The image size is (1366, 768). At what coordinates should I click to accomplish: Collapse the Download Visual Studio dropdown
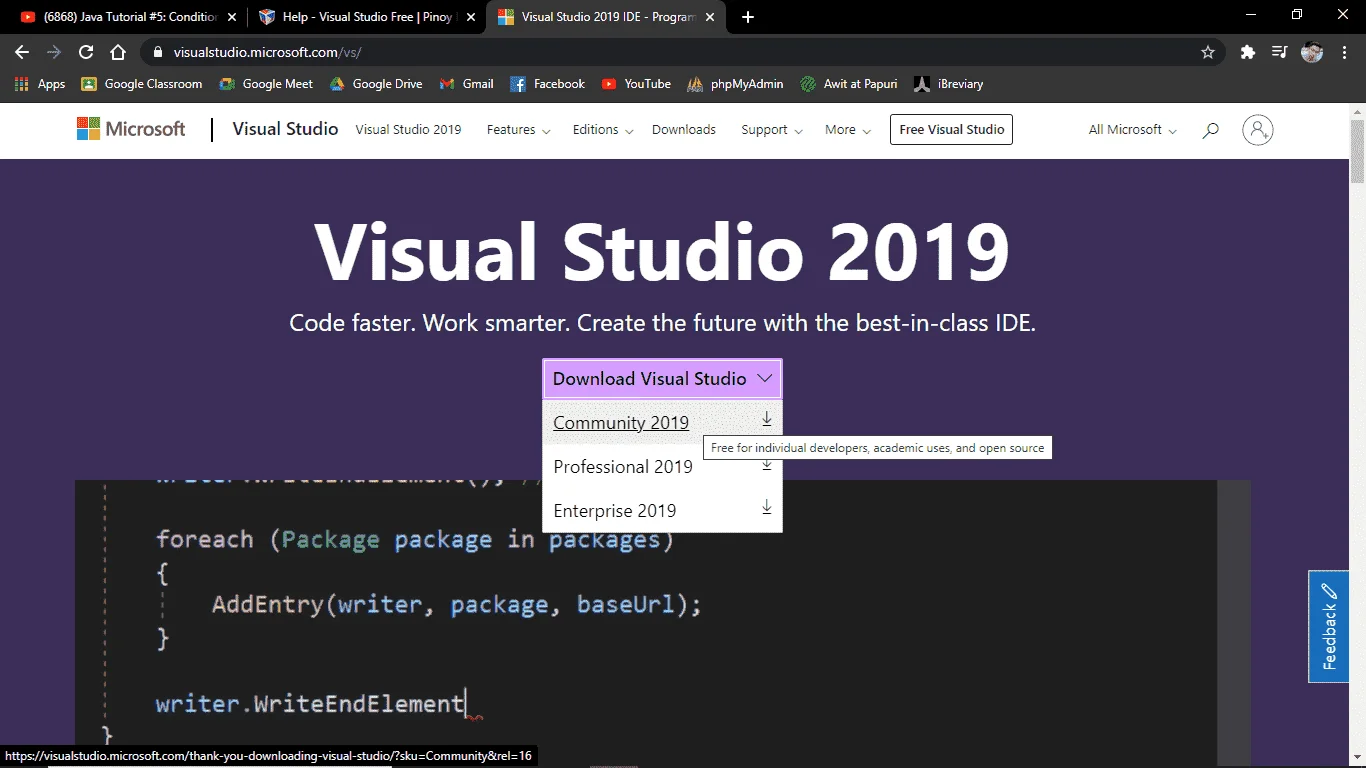click(x=662, y=379)
